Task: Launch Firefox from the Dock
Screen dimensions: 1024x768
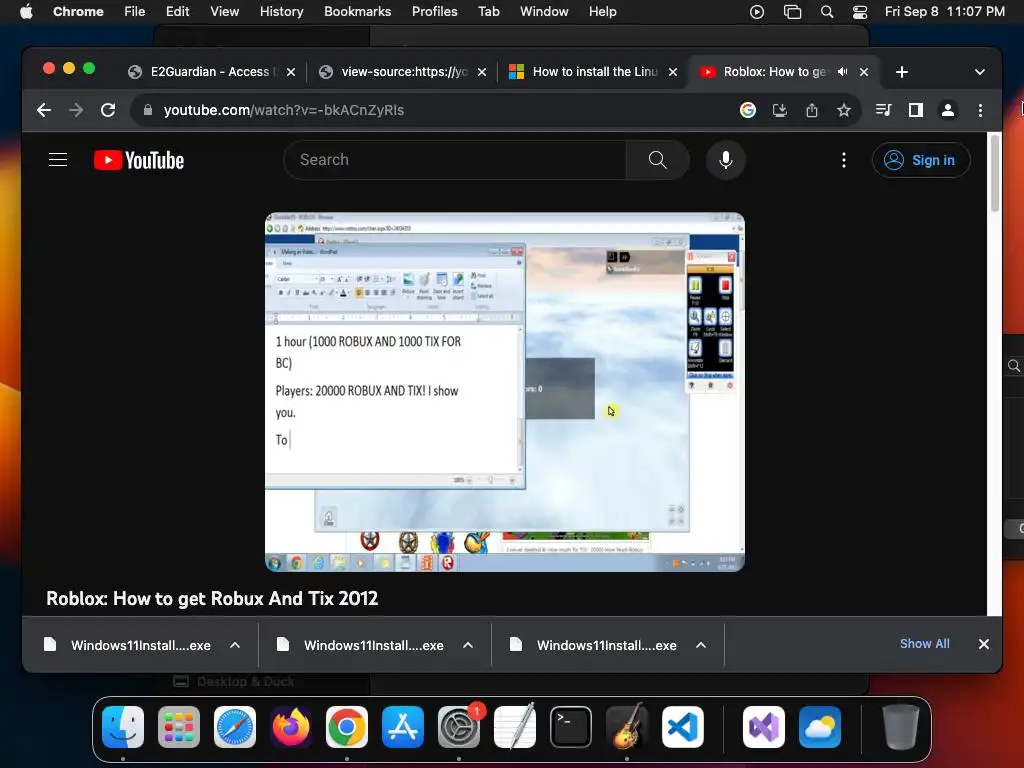Action: point(291,727)
